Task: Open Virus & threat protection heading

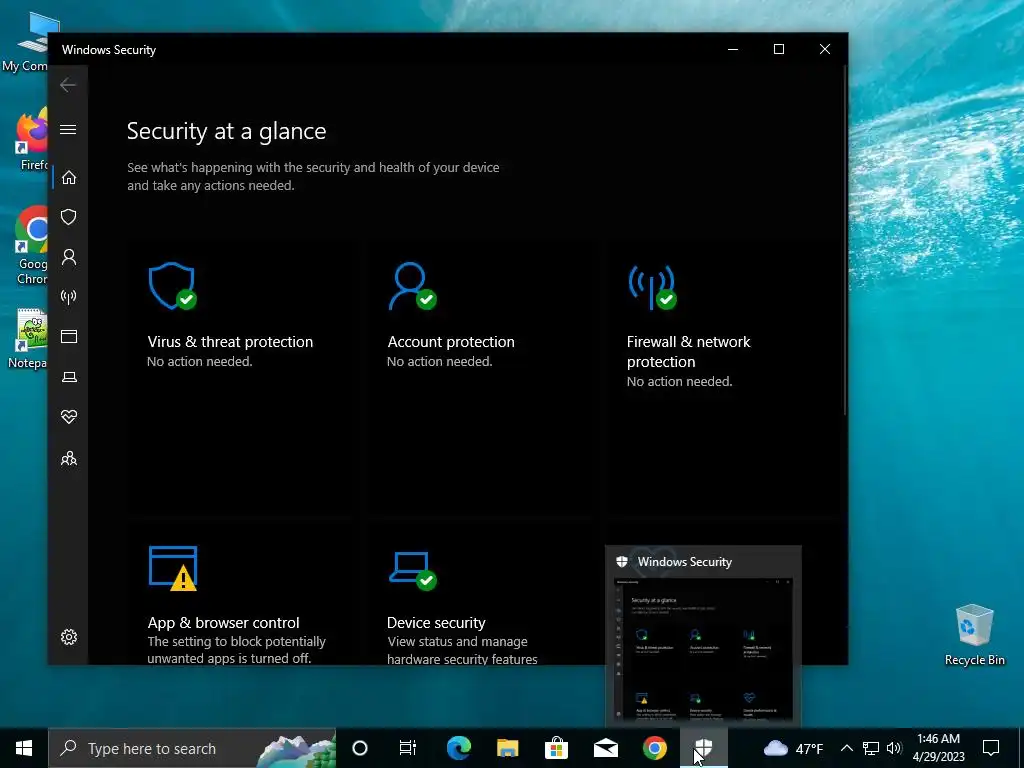Action: pyautogui.click(x=230, y=342)
